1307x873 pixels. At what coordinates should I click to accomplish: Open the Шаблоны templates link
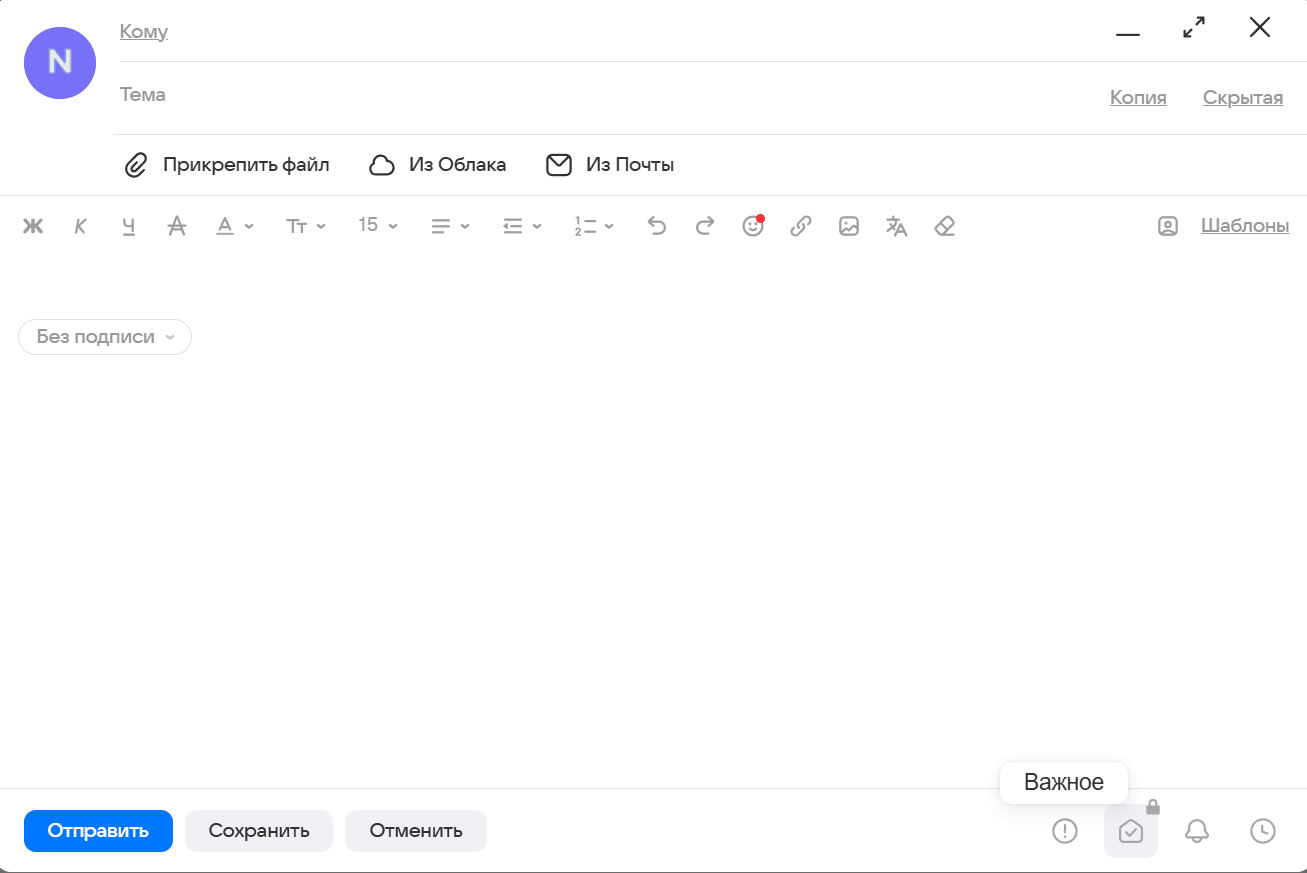point(1245,226)
